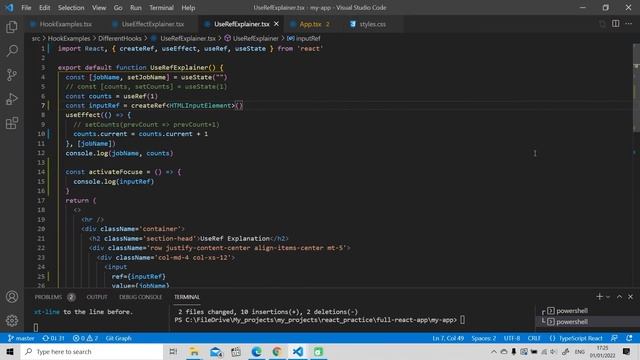
Task: Close the terminal panel
Action: pyautogui.click(x=631, y=297)
